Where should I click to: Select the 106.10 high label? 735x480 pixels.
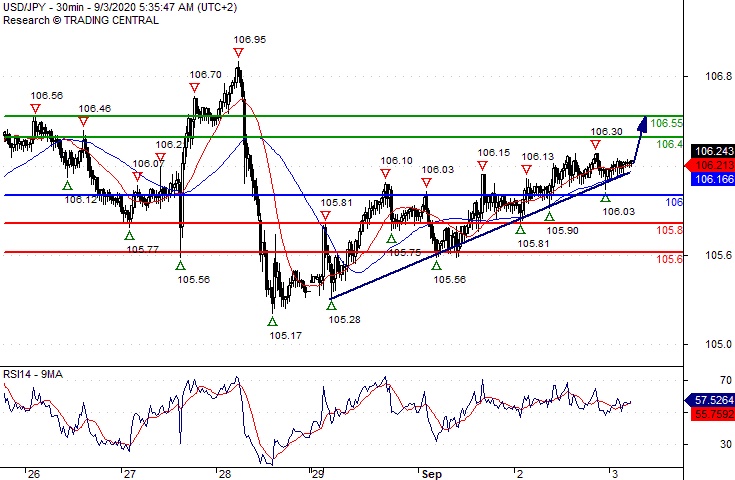click(x=397, y=161)
